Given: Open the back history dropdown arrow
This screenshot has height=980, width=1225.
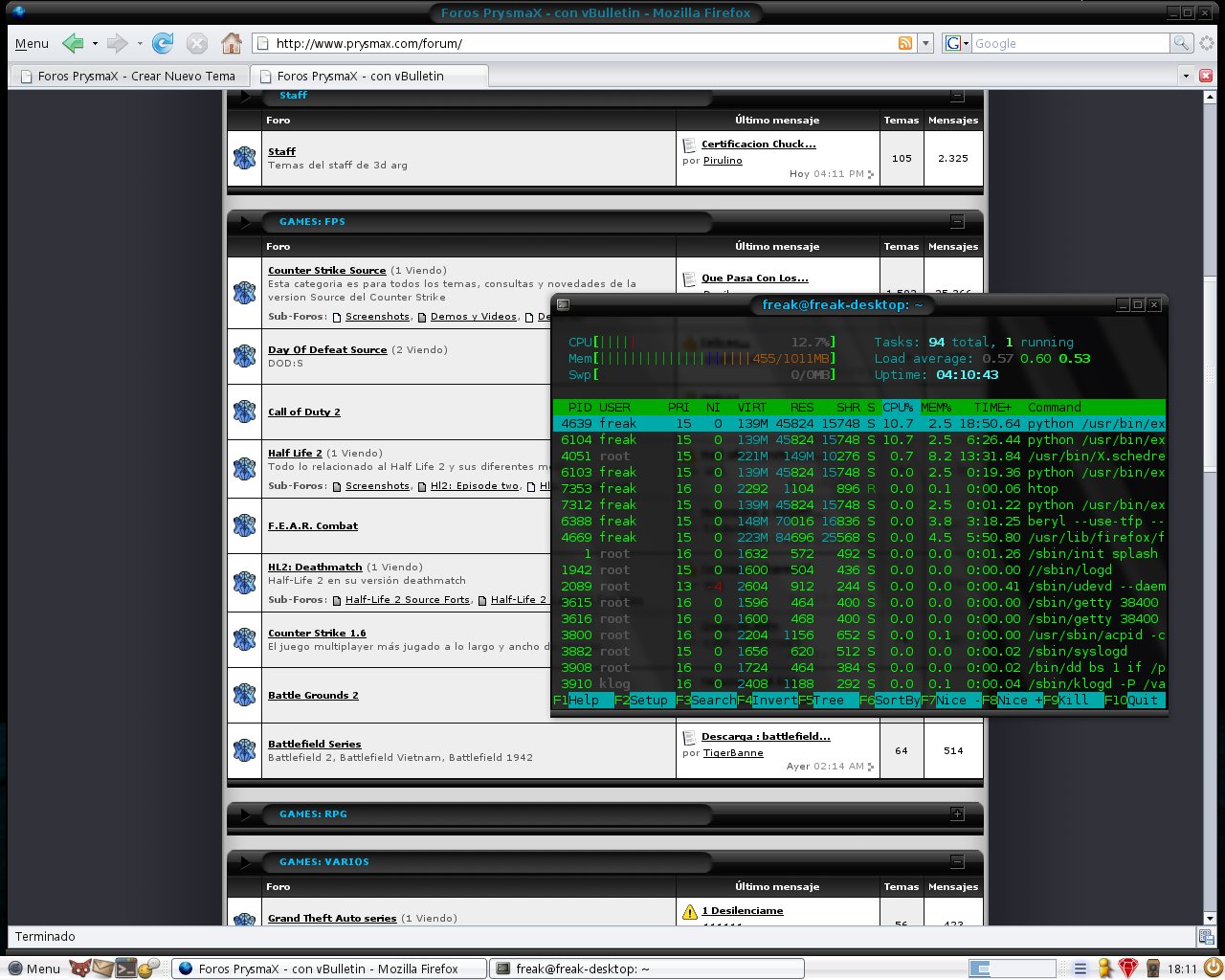Looking at the screenshot, I should [95, 43].
